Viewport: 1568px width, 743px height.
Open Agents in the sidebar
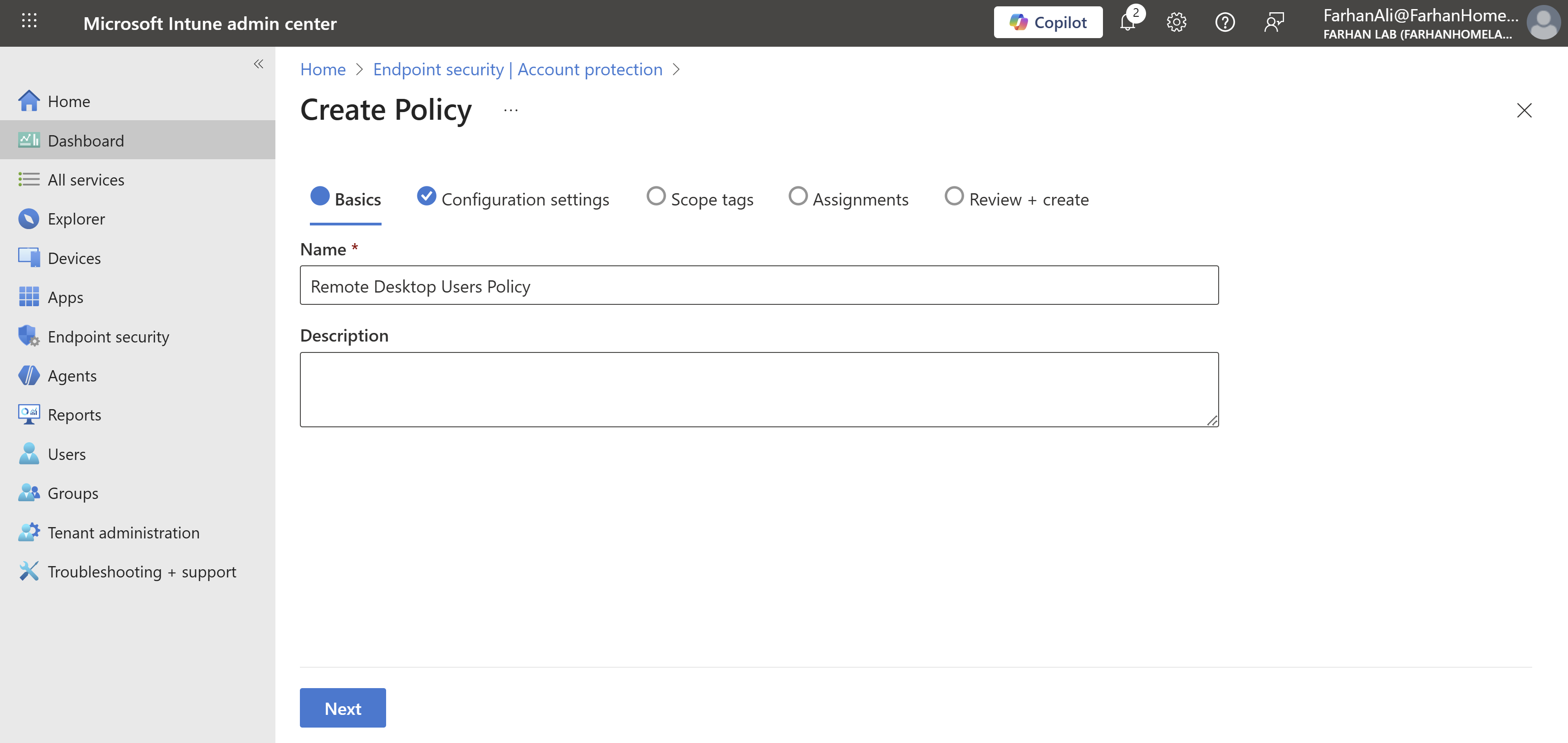pyautogui.click(x=72, y=376)
